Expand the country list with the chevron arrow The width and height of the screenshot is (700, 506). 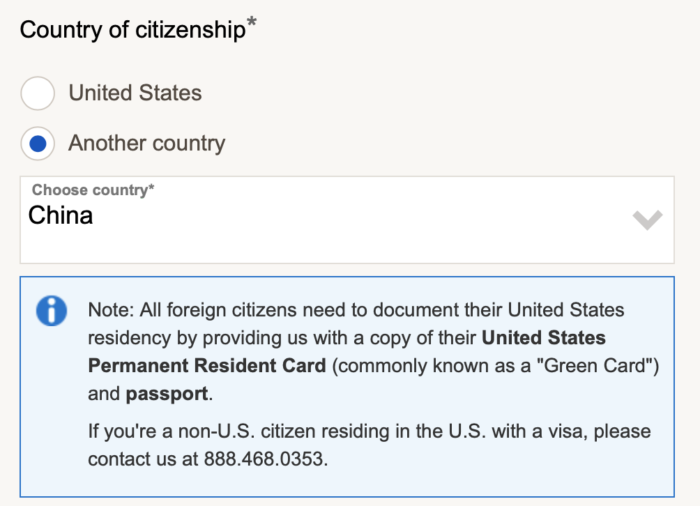tap(647, 220)
